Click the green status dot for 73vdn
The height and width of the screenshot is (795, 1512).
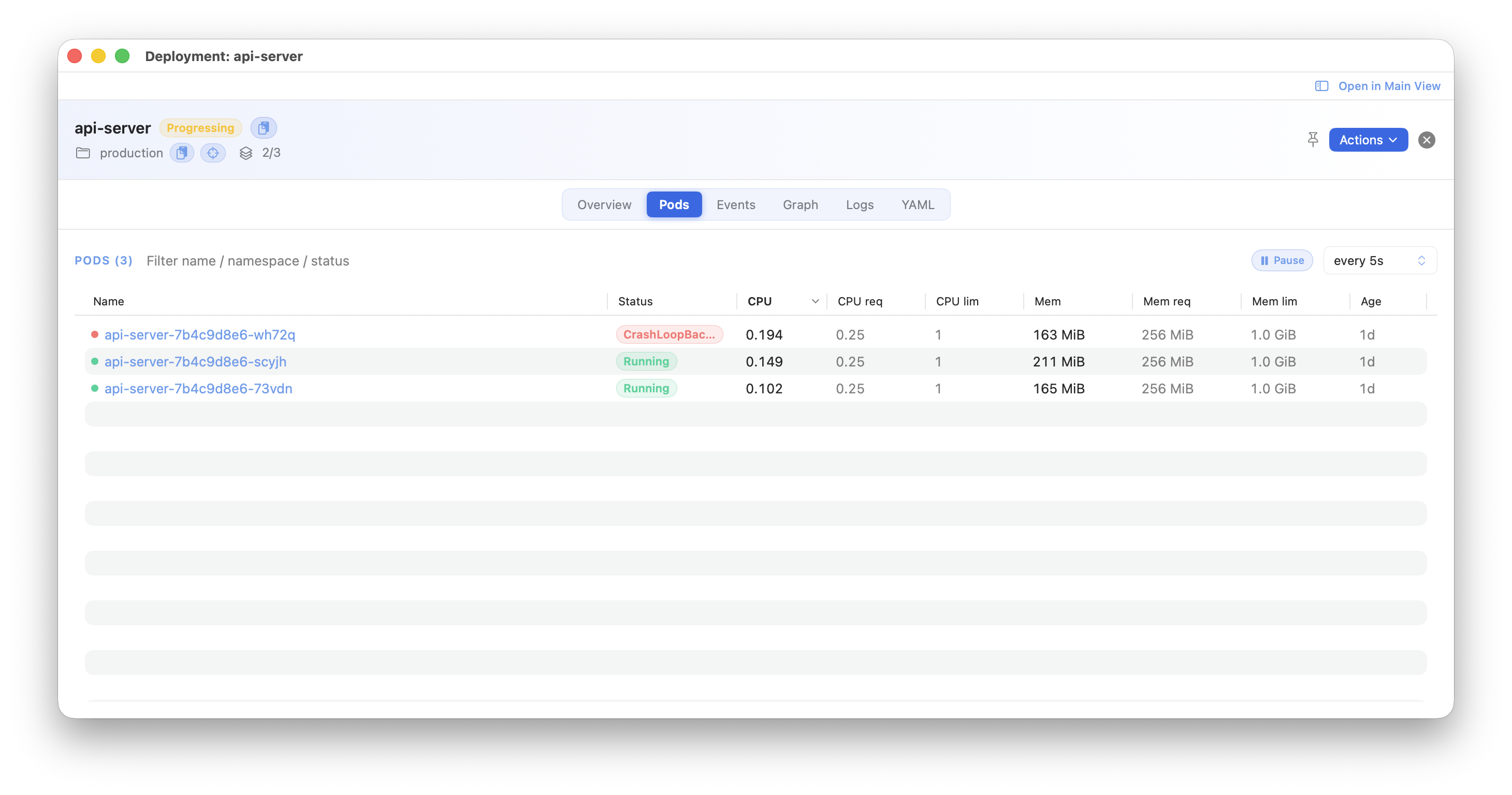(x=94, y=388)
